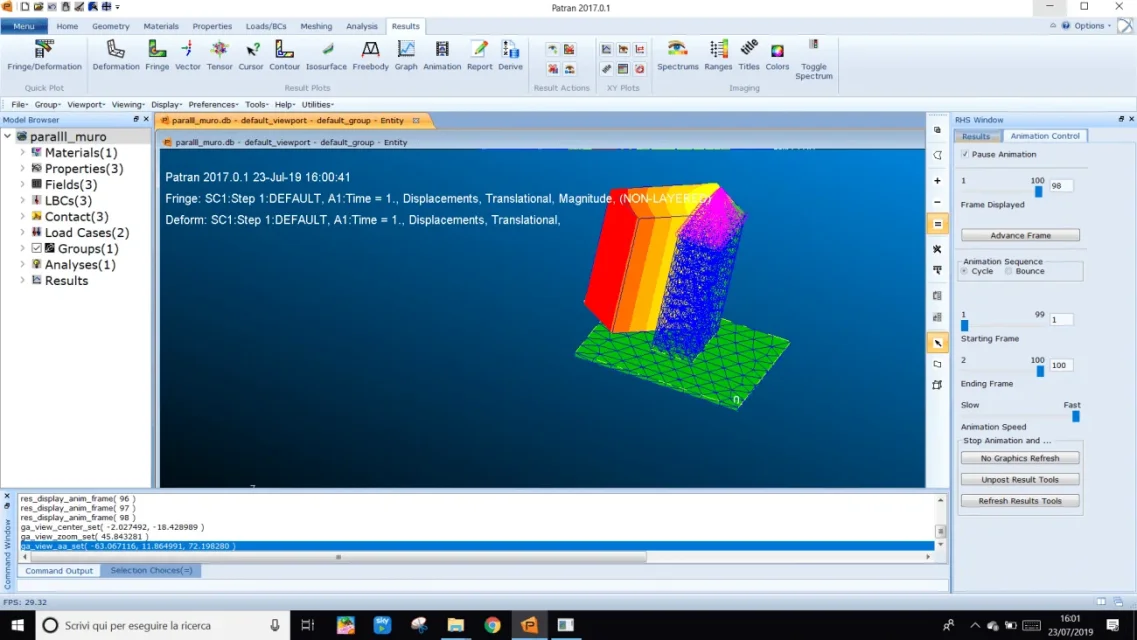This screenshot has width=1137, height=640.
Task: Collapse the paralll_muro root node
Action: [x=8, y=136]
